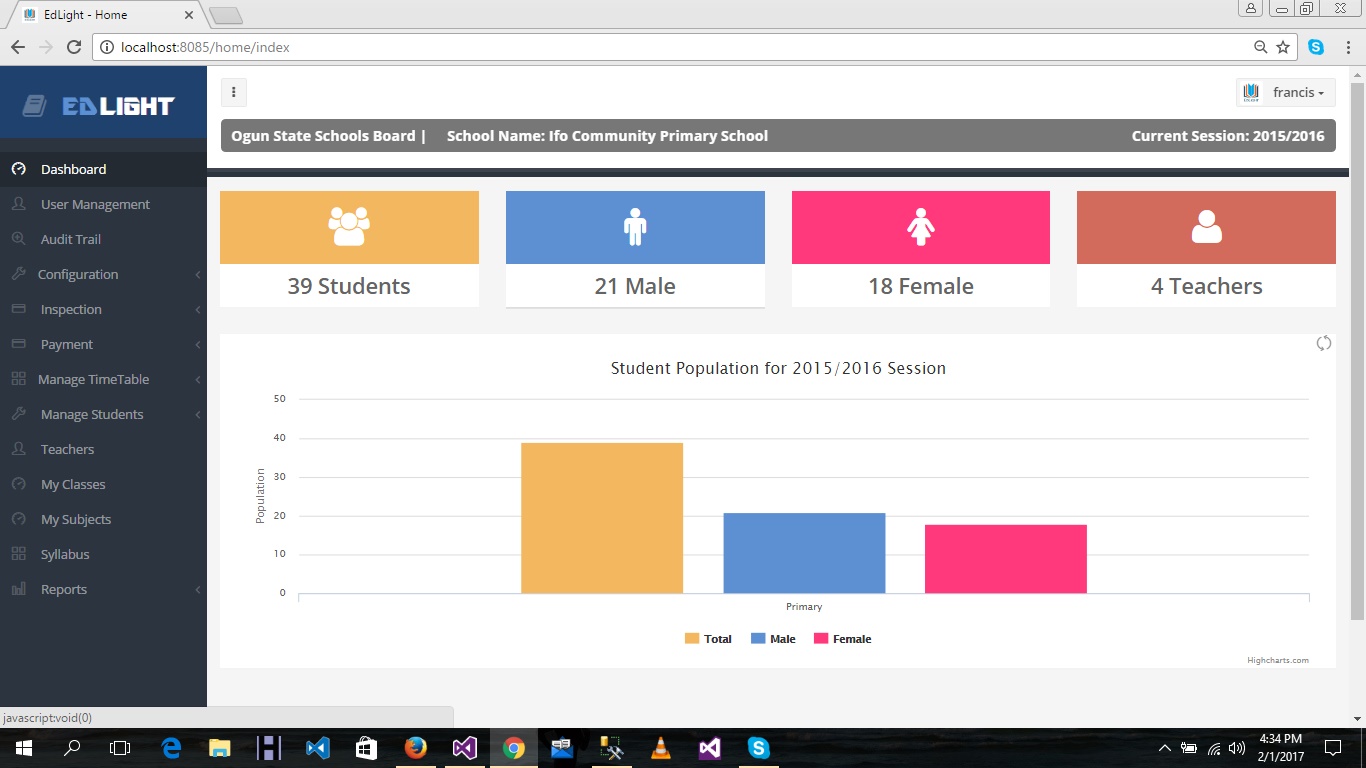1366x768 pixels.
Task: Expand the Configuration sidebar menu
Action: coord(78,274)
